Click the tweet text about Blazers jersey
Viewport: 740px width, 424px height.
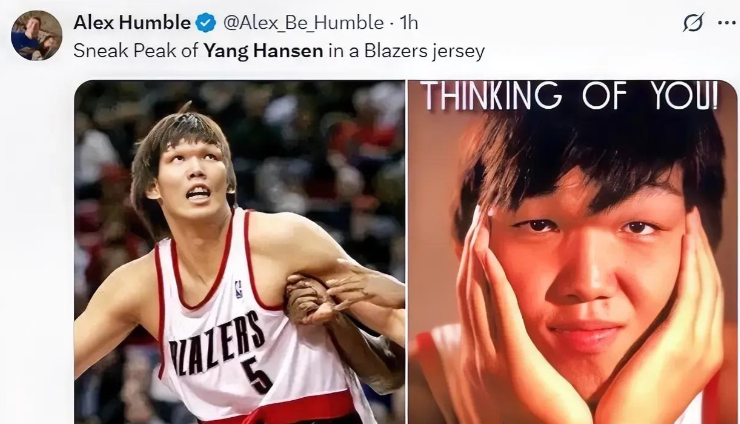(279, 51)
